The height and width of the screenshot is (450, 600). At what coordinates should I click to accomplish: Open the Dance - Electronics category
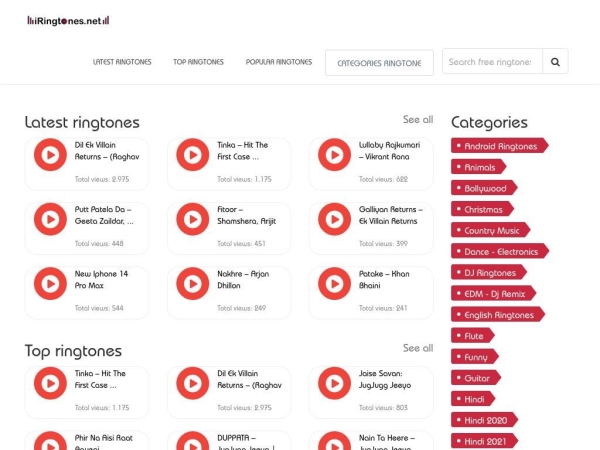click(501, 251)
